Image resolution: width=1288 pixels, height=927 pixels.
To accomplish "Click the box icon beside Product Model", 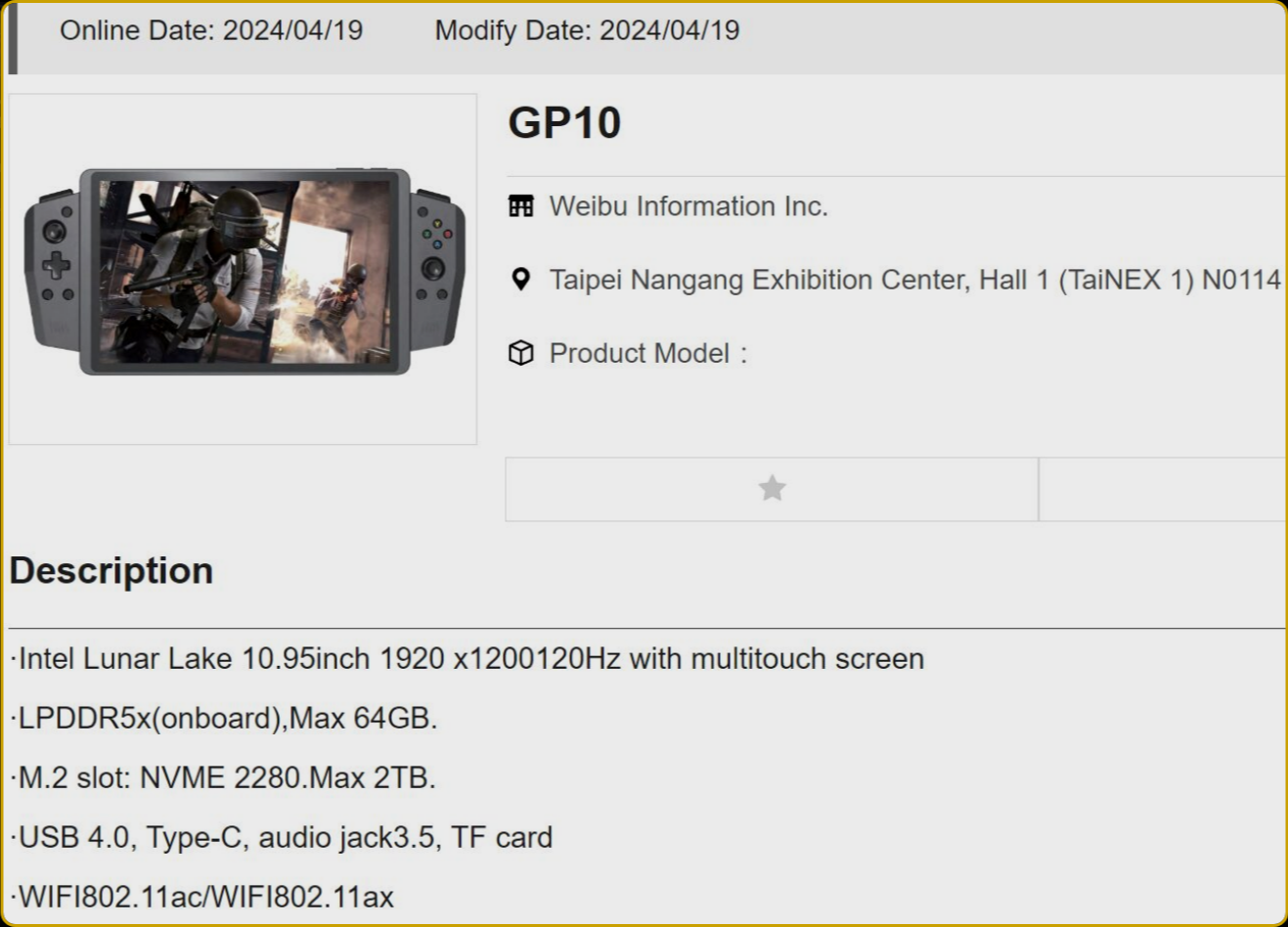I will click(x=521, y=353).
